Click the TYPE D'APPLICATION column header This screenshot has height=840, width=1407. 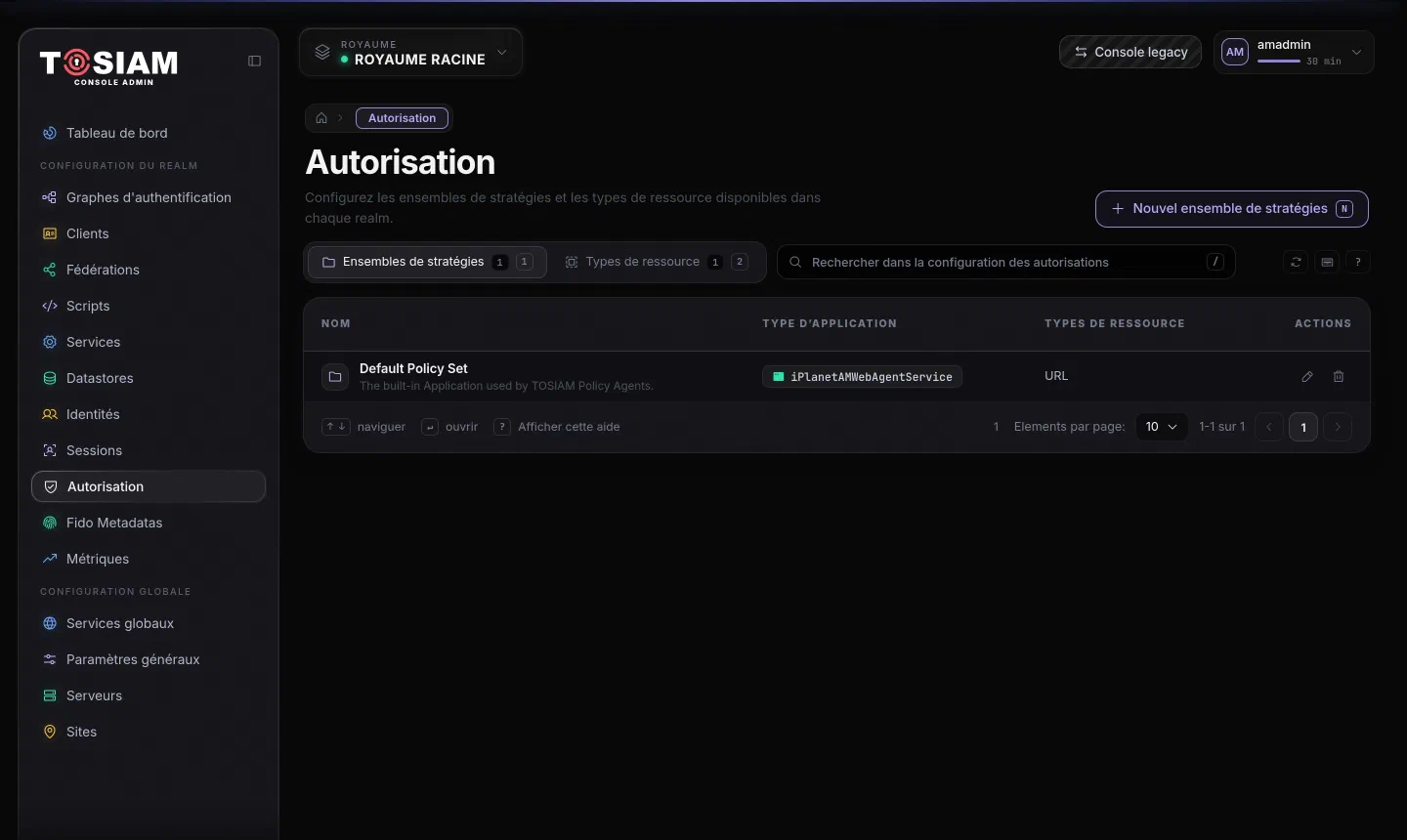tap(830, 323)
